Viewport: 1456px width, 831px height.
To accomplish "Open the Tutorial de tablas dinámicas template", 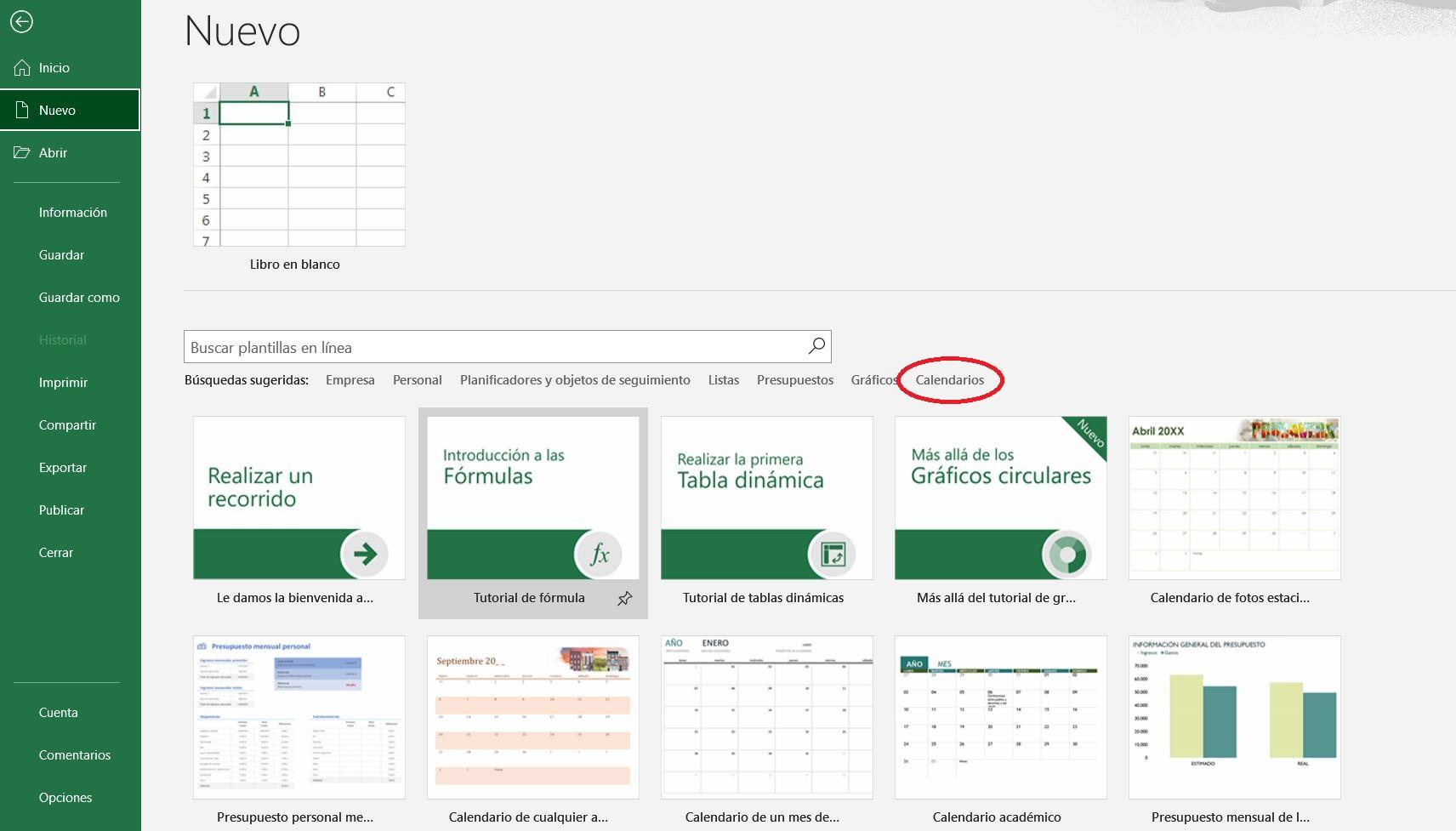I will (x=766, y=498).
